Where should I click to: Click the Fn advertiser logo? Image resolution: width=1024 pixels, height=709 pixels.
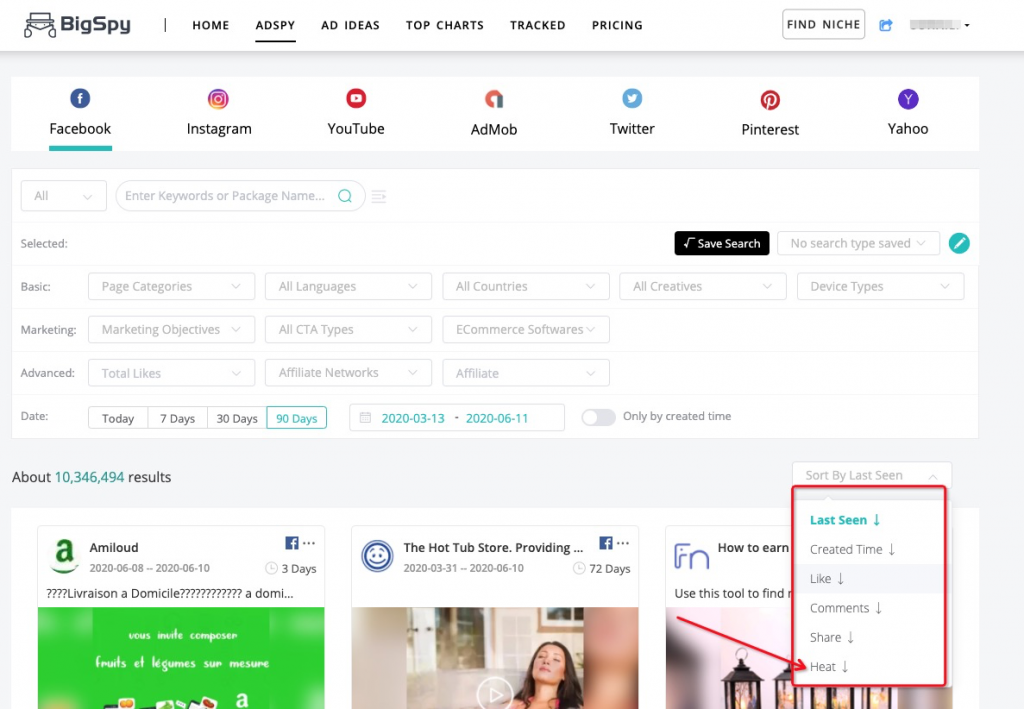coord(691,557)
